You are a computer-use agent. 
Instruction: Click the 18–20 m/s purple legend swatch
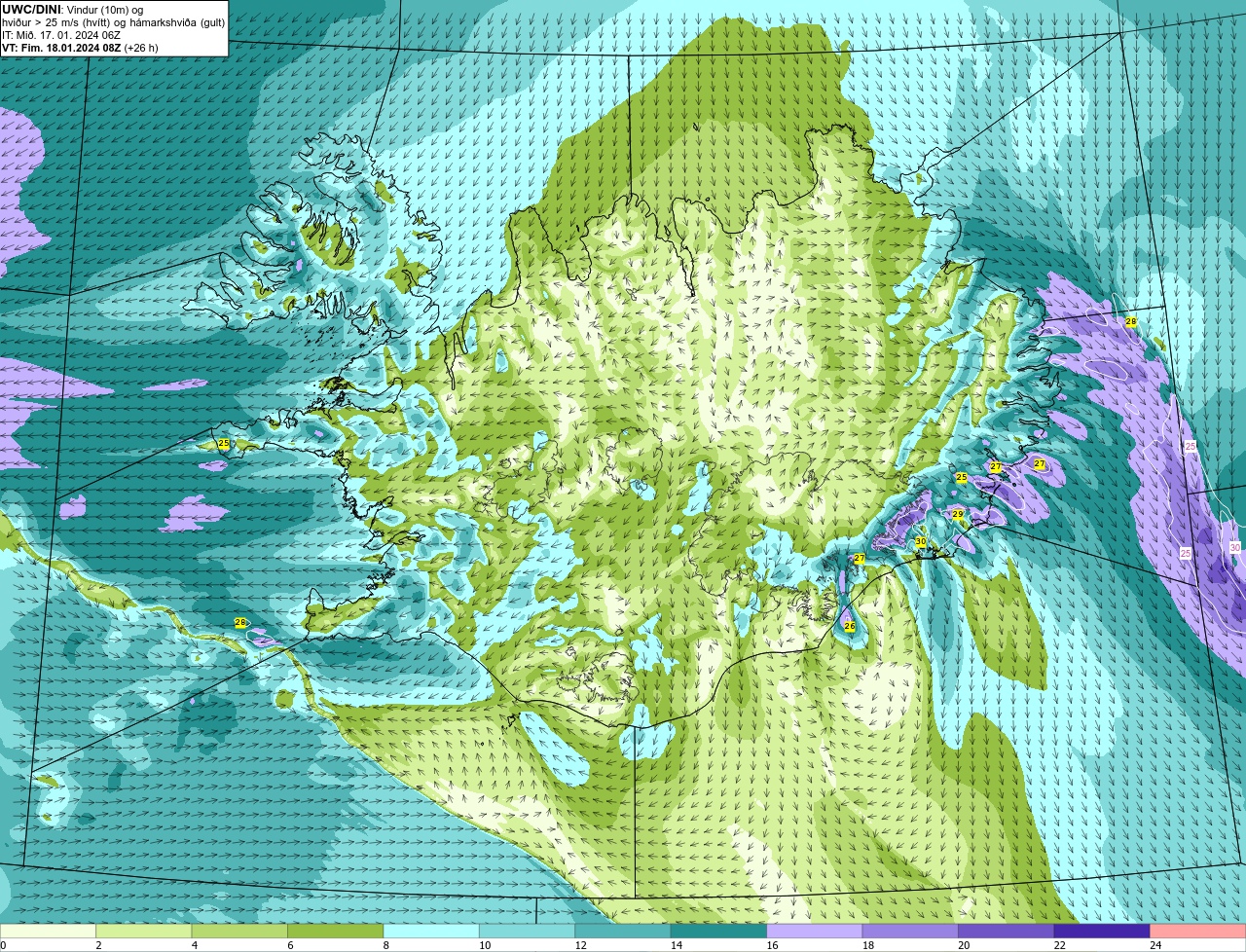[911, 932]
